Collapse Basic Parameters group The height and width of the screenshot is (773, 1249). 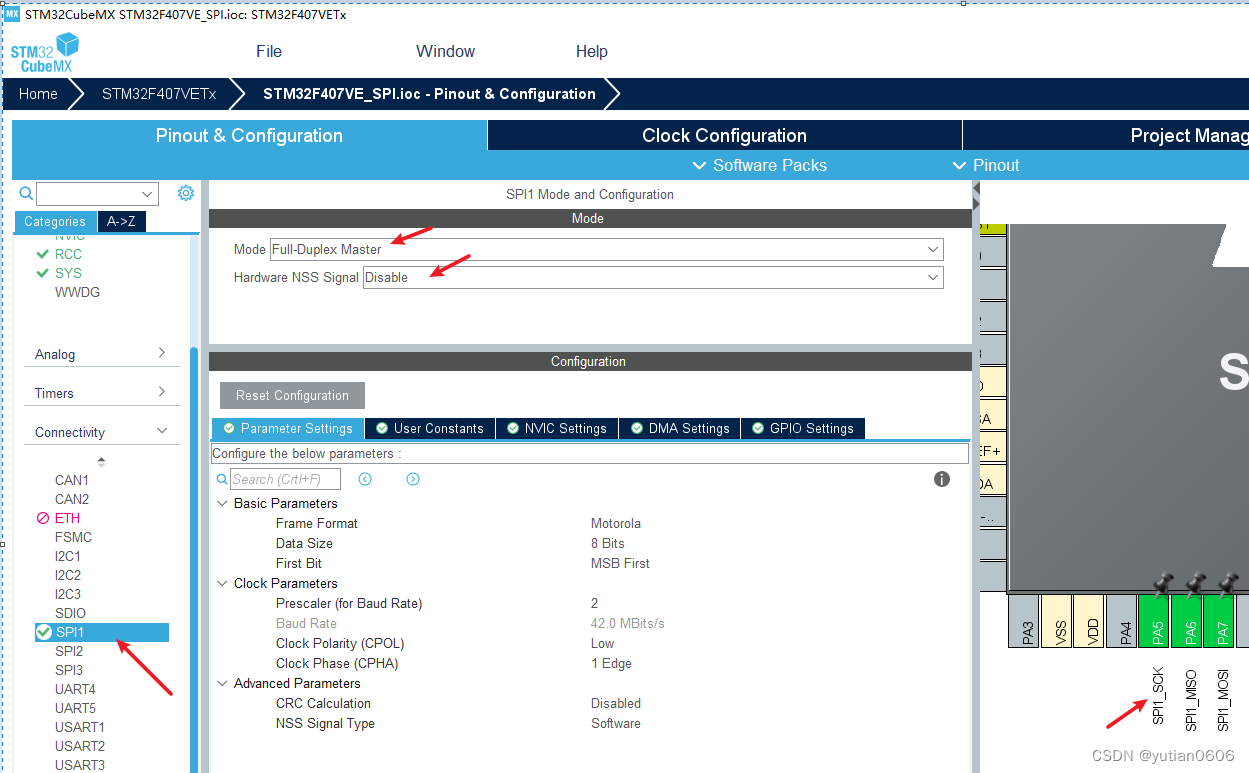click(222, 503)
